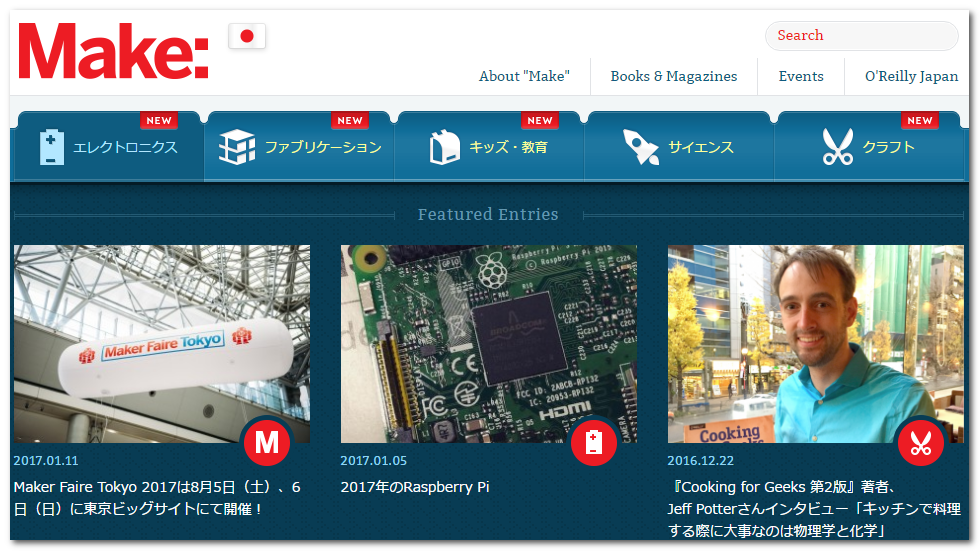Click the Featured Entries heading
Image resolution: width=980 pixels, height=551 pixels.
pos(488,214)
